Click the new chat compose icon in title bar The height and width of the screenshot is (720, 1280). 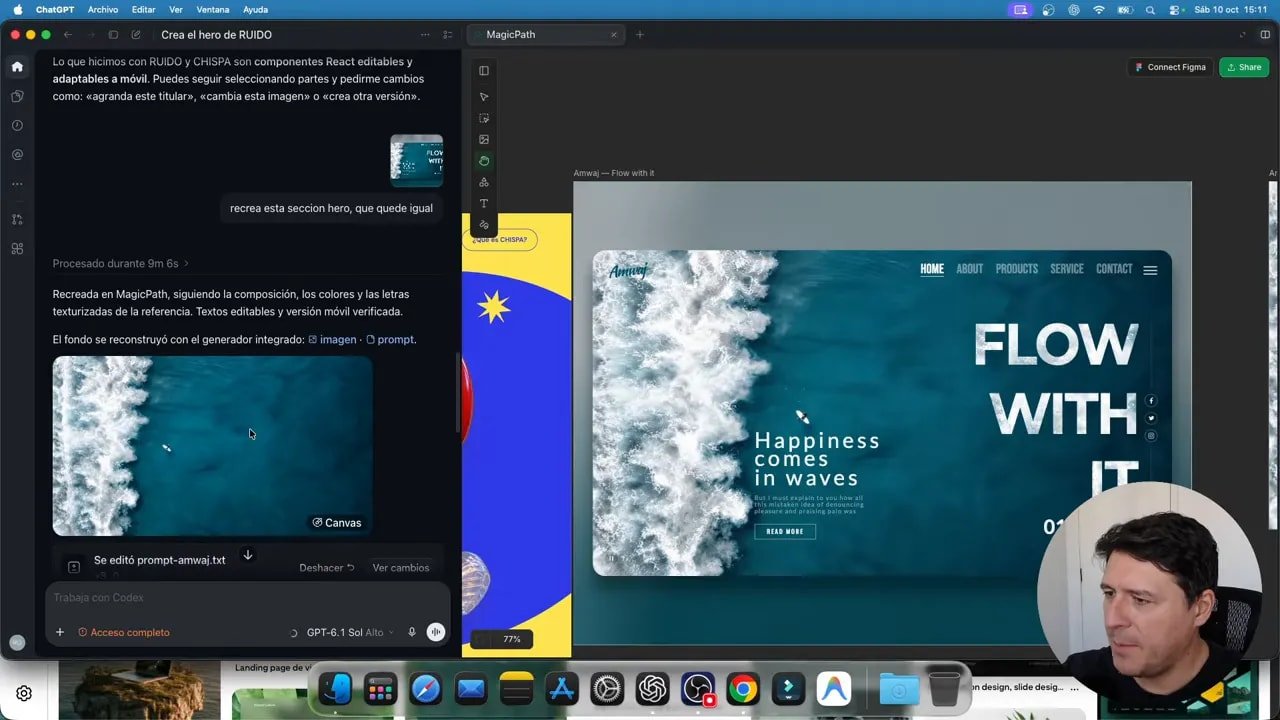136,35
